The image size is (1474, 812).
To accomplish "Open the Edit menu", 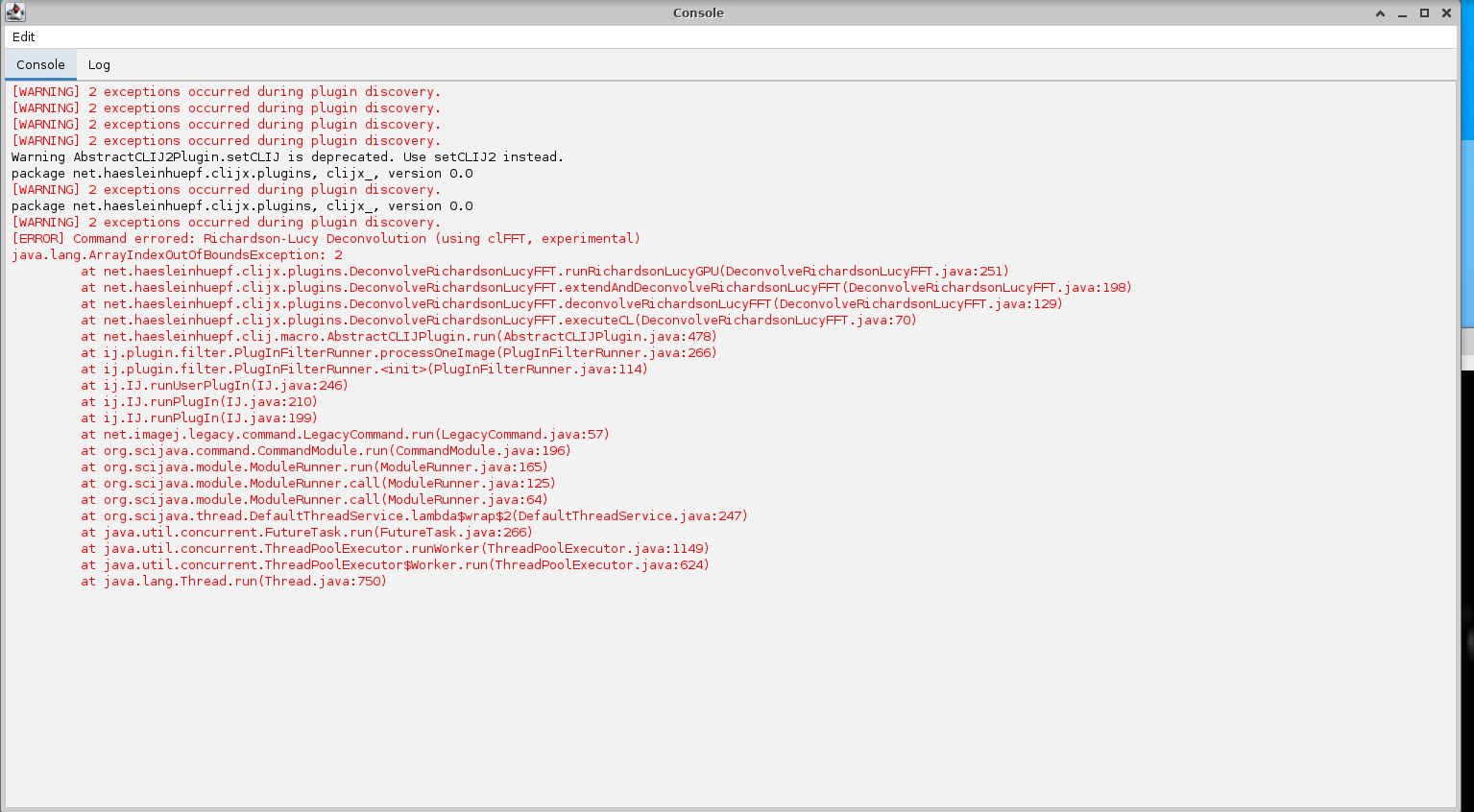I will click(23, 36).
